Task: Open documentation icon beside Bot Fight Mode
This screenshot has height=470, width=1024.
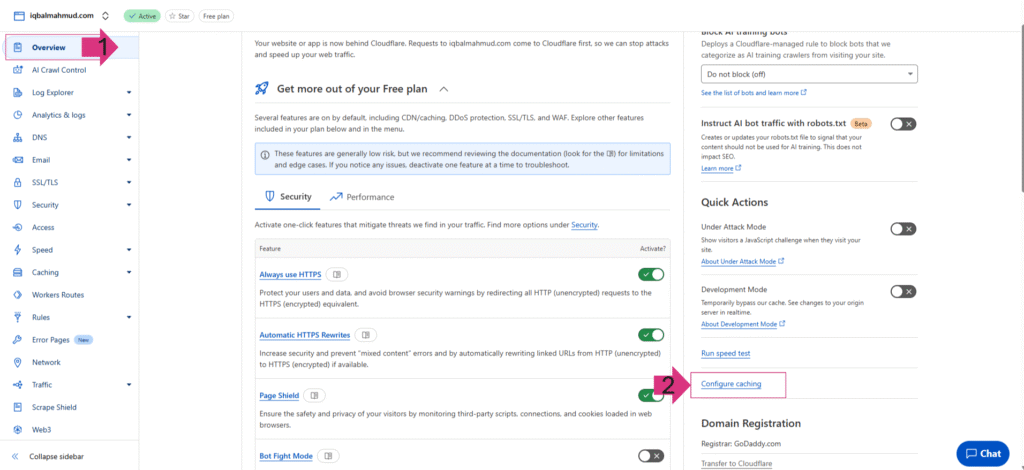Action: click(329, 456)
